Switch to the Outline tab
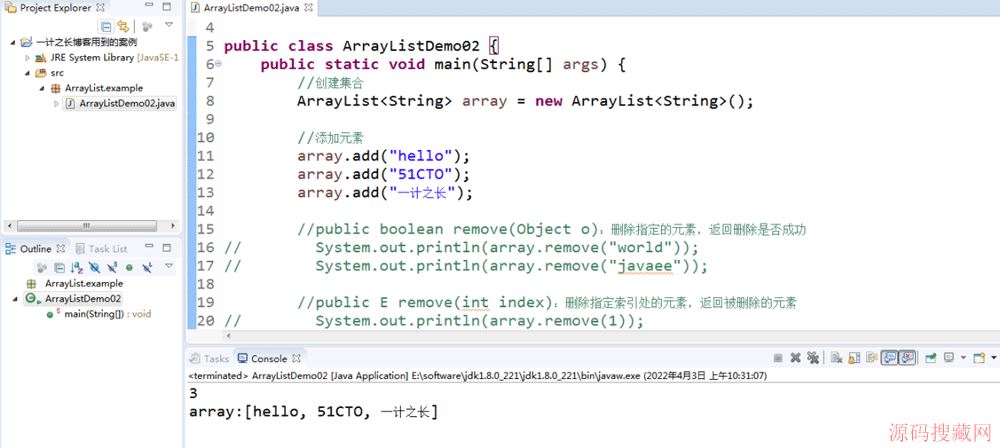The image size is (1000, 448). [x=36, y=249]
